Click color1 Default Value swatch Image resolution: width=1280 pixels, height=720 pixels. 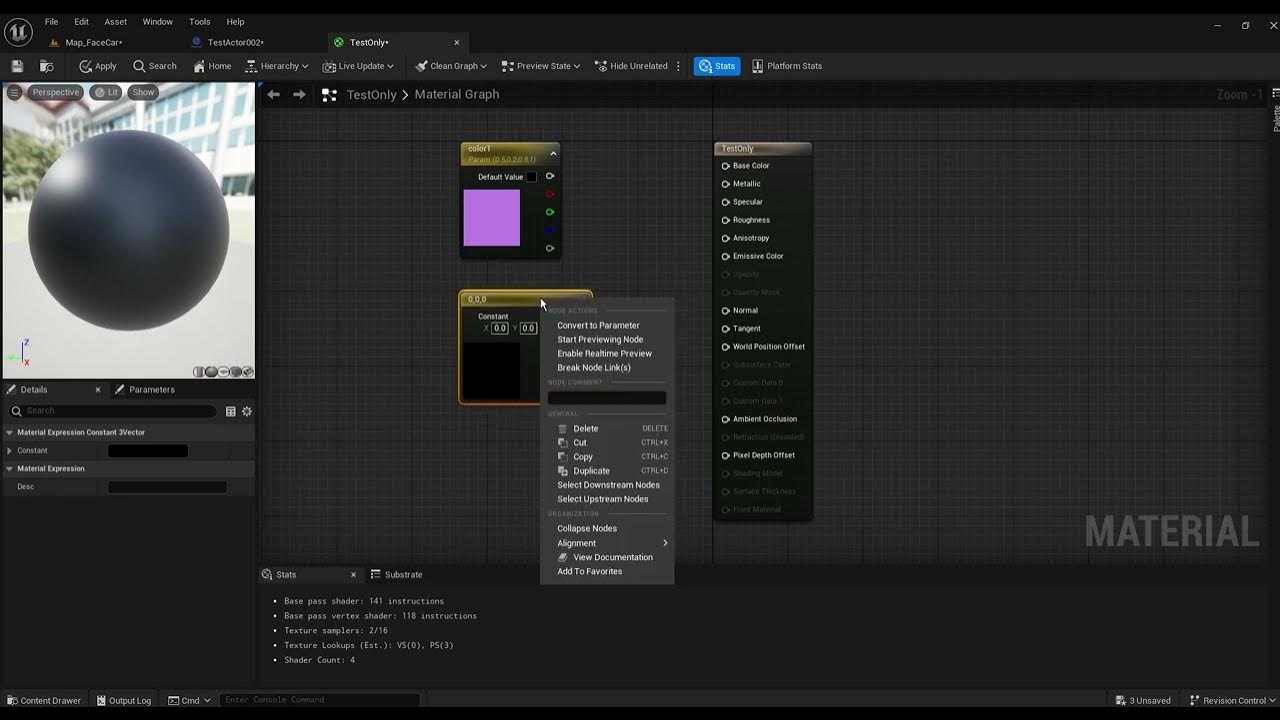[531, 177]
